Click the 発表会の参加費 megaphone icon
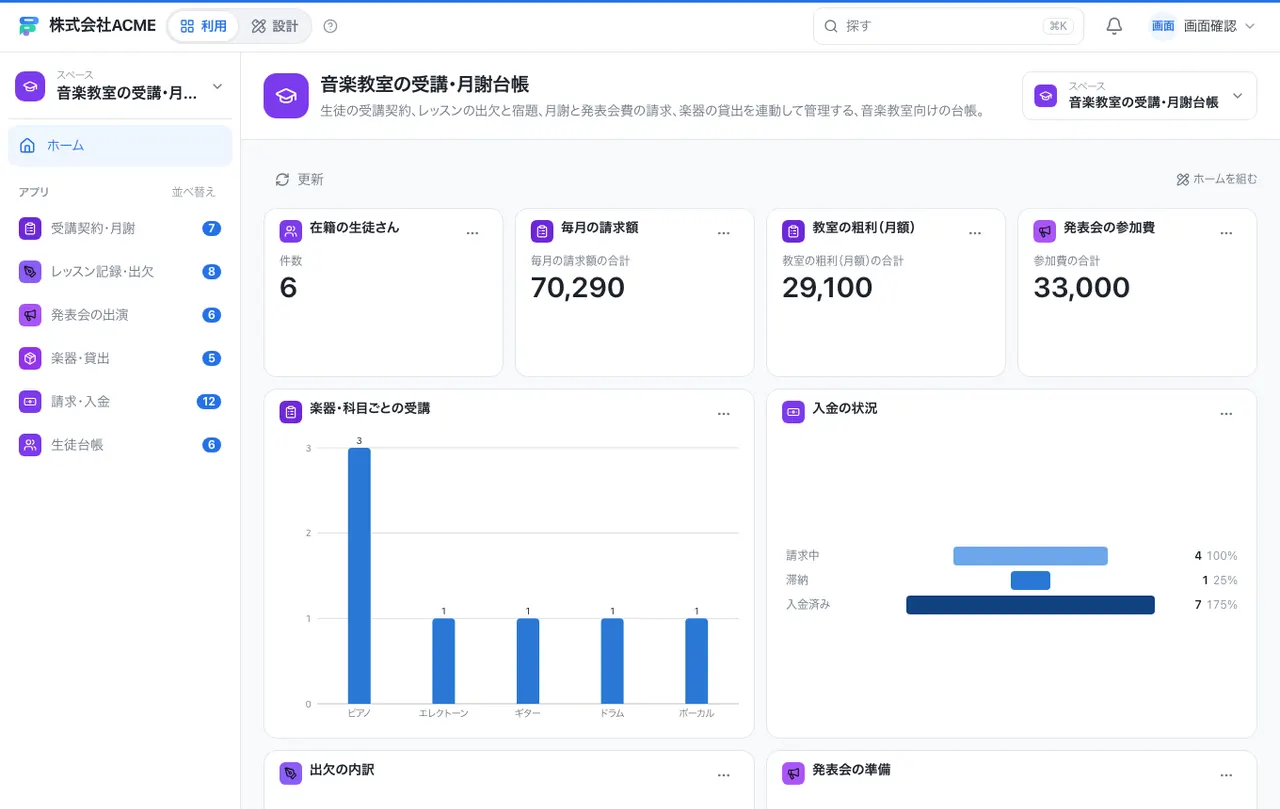 coord(1044,231)
